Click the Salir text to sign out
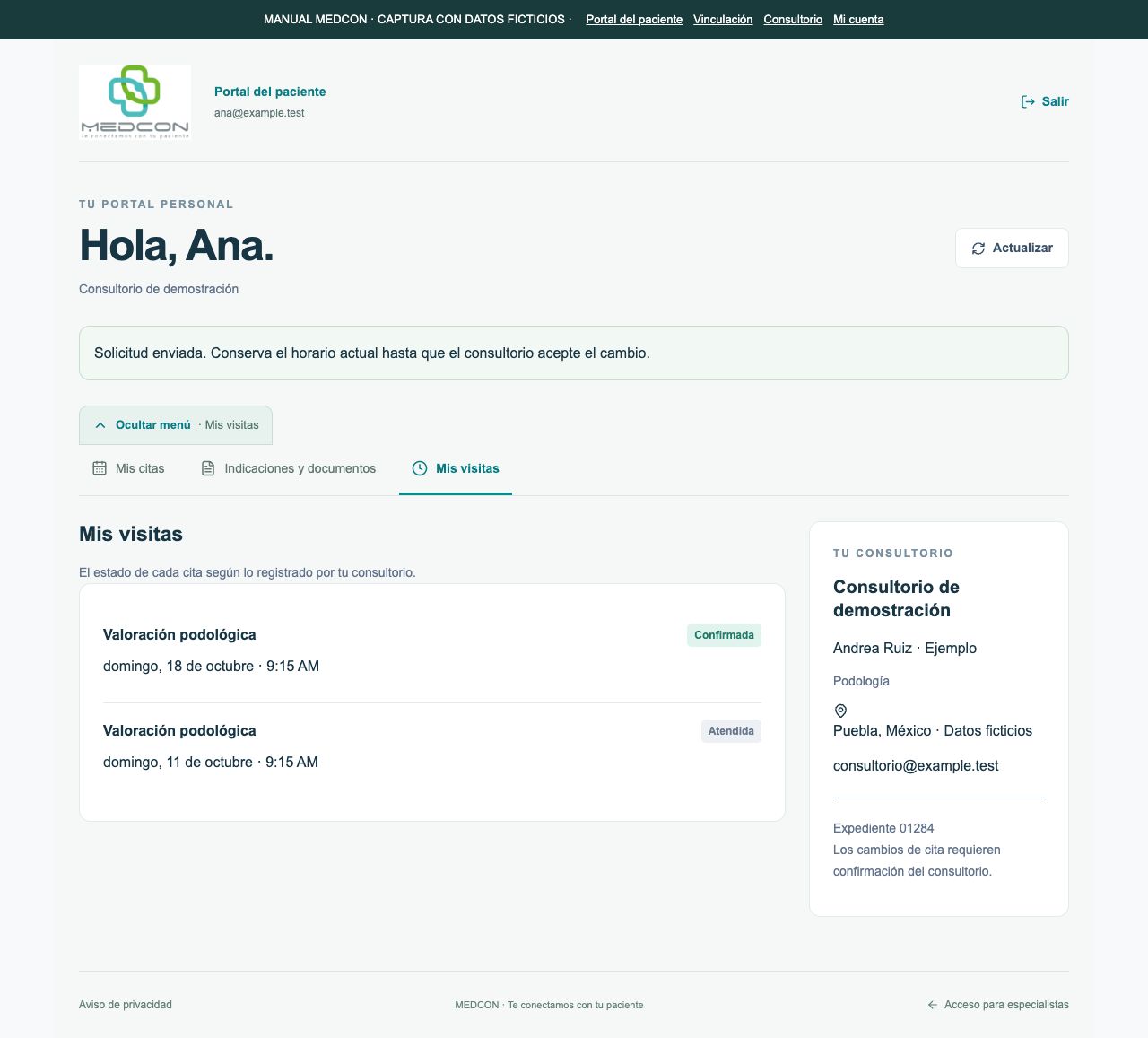 point(1056,101)
